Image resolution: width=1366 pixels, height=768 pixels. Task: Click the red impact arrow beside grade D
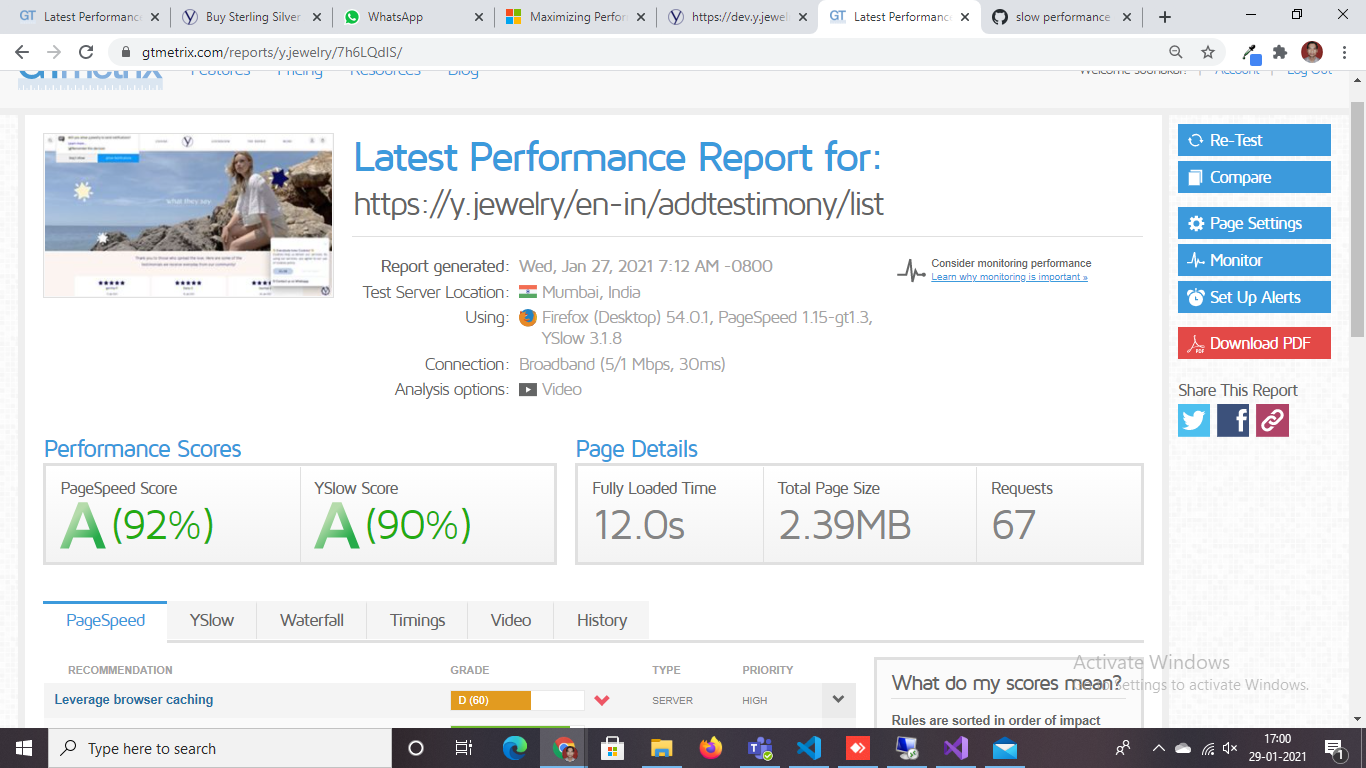[602, 700]
